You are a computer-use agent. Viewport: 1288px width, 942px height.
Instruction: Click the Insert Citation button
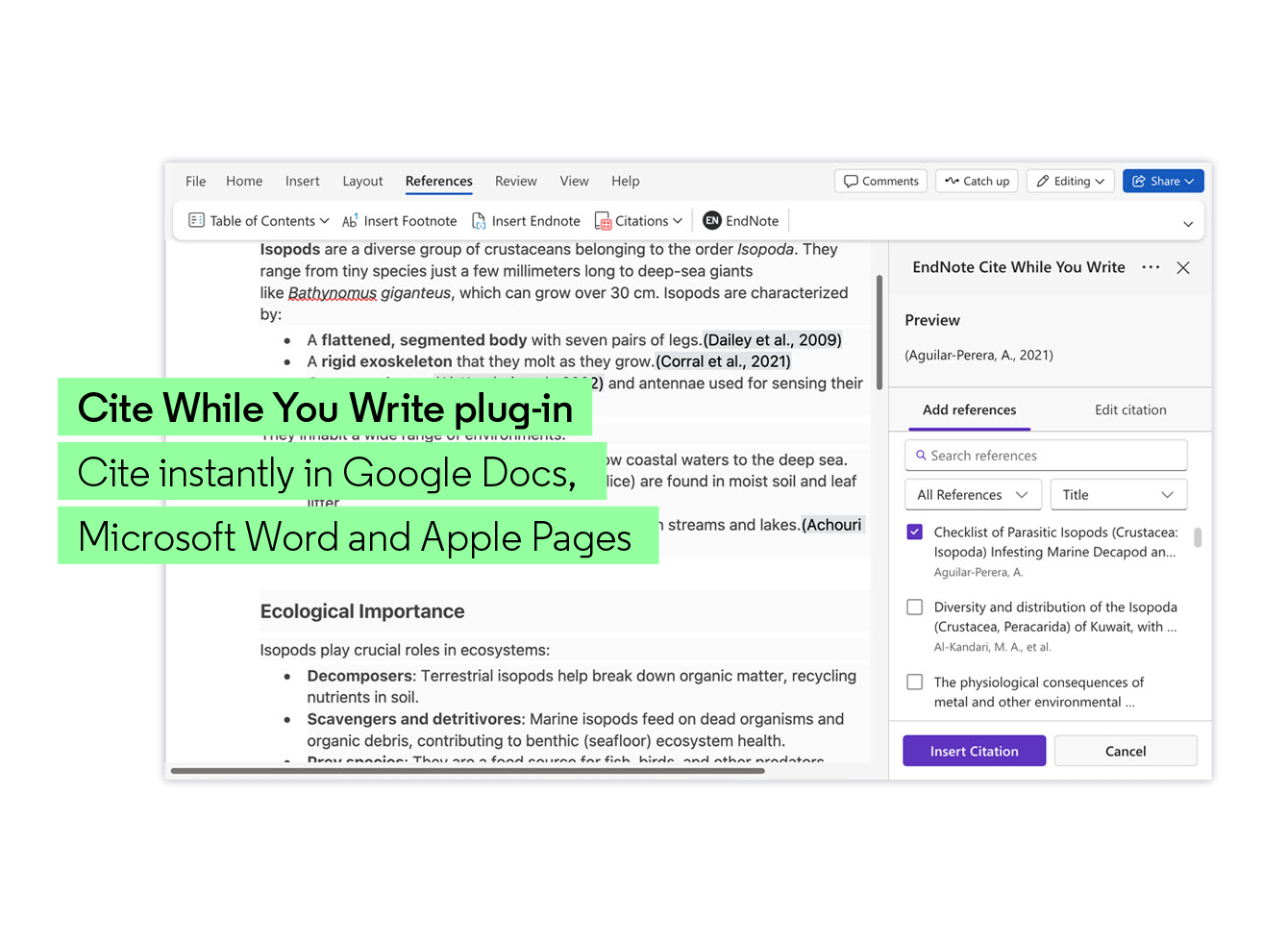click(974, 751)
